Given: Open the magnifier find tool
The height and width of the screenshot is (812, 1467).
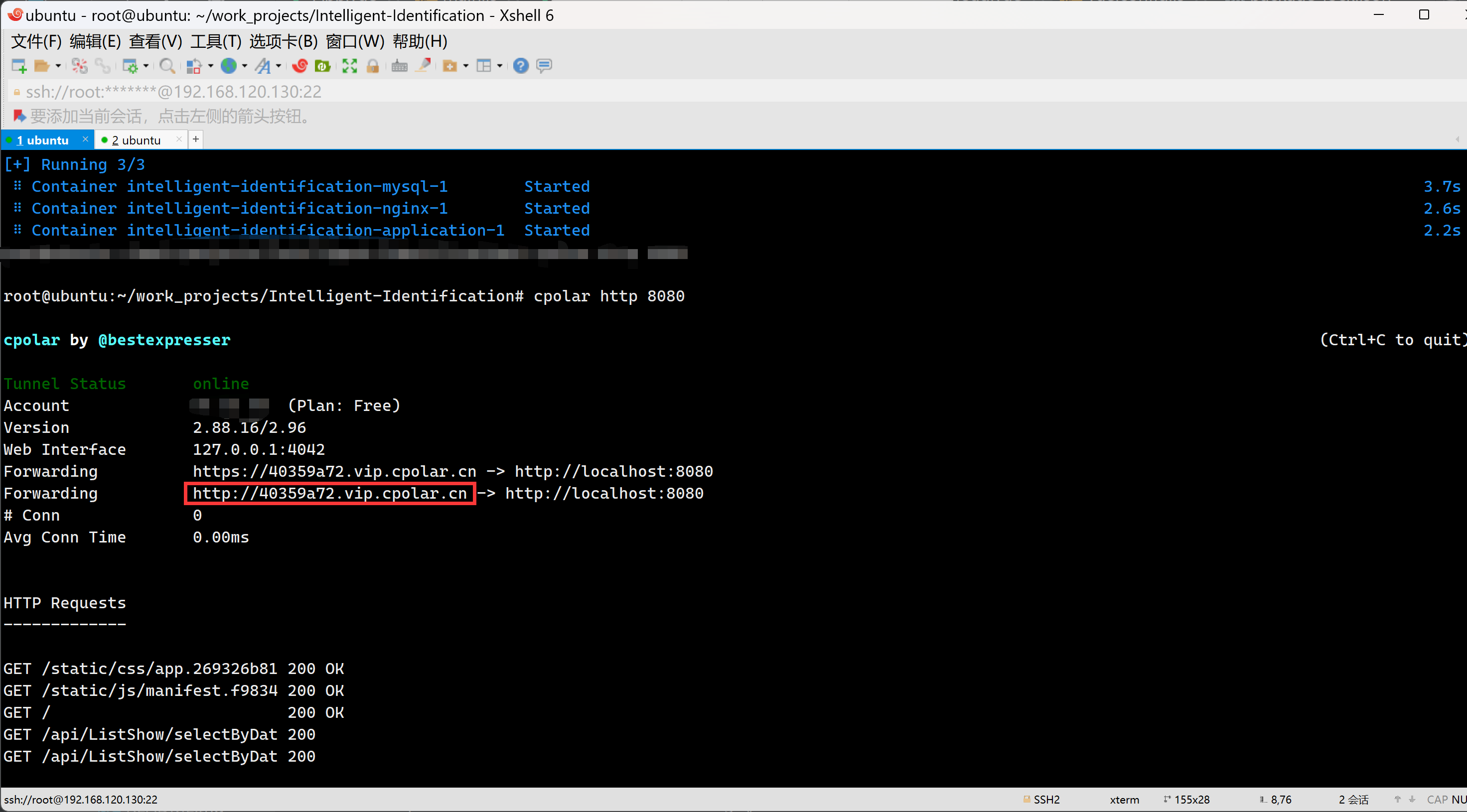Looking at the screenshot, I should pyautogui.click(x=167, y=66).
